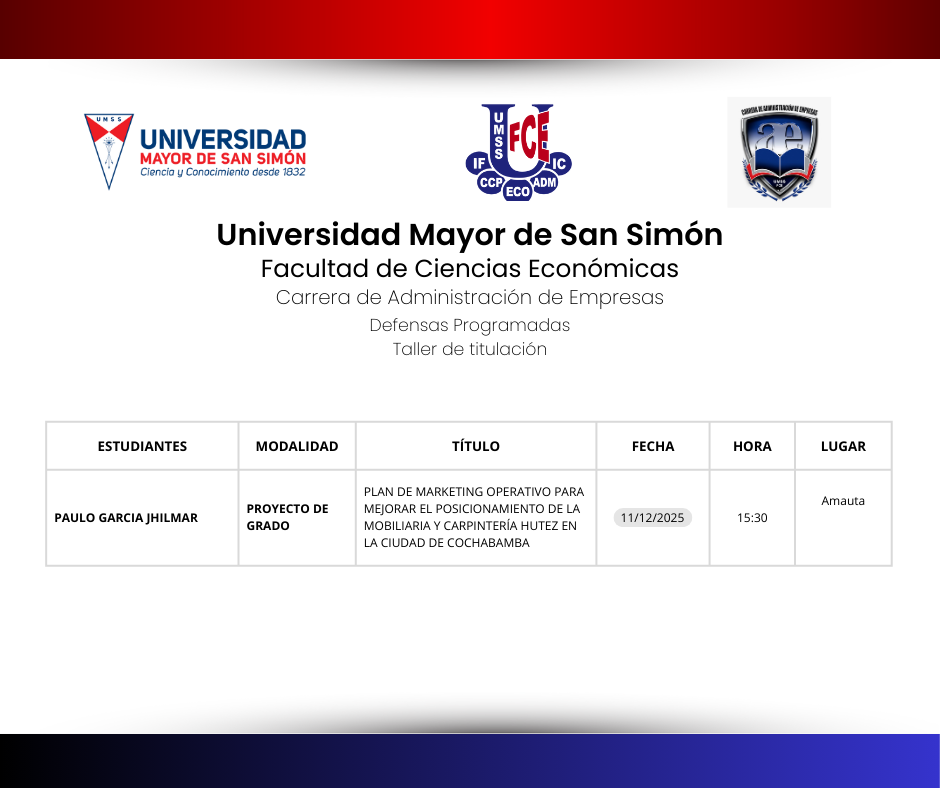The width and height of the screenshot is (940, 788).
Task: Select the bold Universidad Mayor de San Simón heading
Action: [x=469, y=235]
